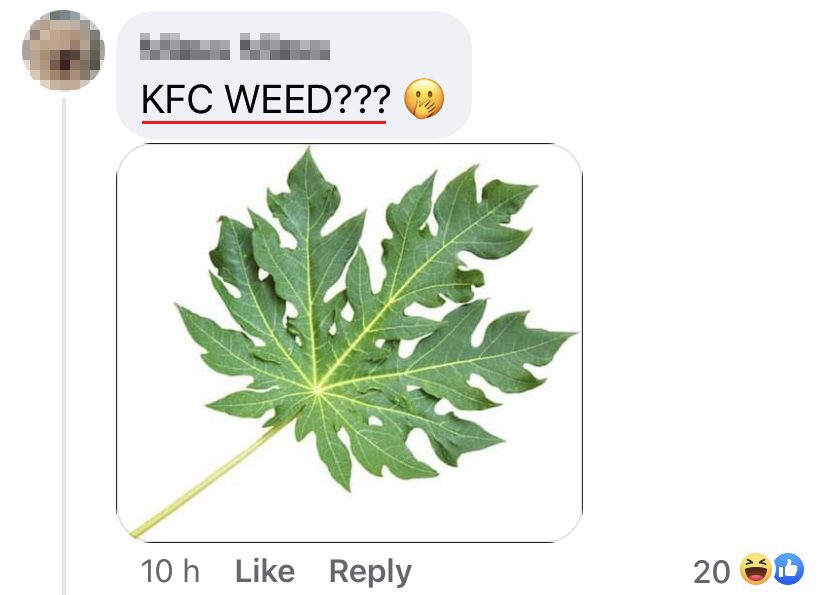Open the blurred commenter name profile link
This screenshot has height=595, width=828.
235,46
